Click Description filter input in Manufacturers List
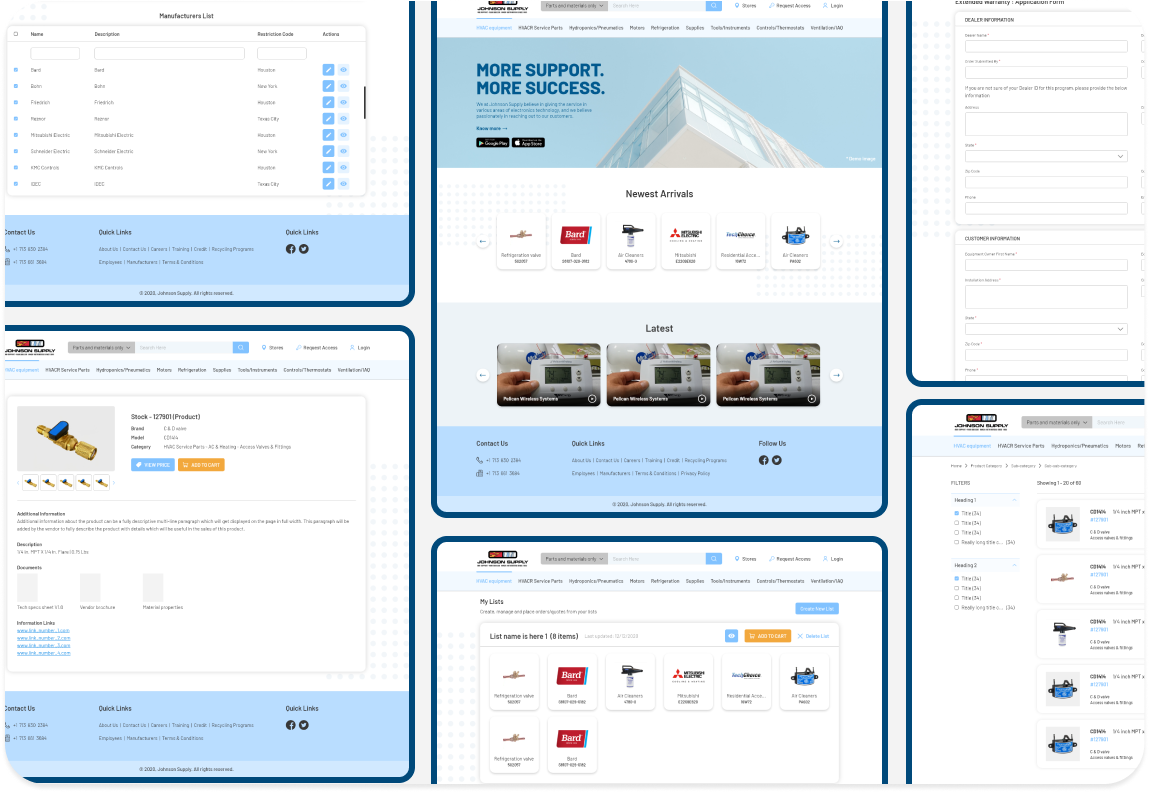The image size is (1150, 793). click(169, 53)
